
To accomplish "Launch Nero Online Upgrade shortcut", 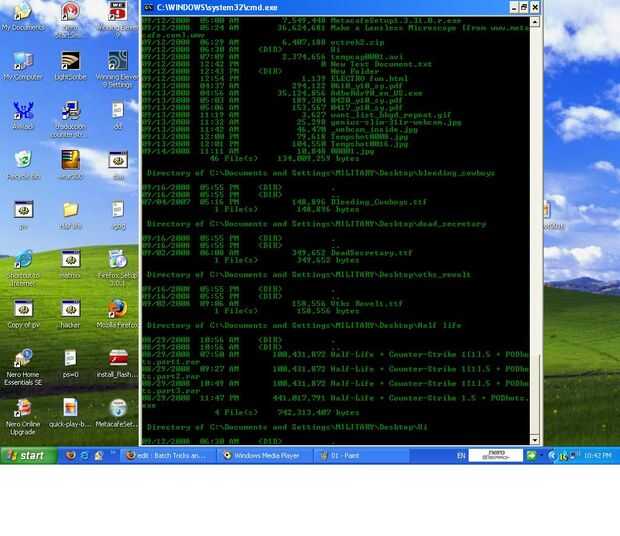I will [x=23, y=417].
